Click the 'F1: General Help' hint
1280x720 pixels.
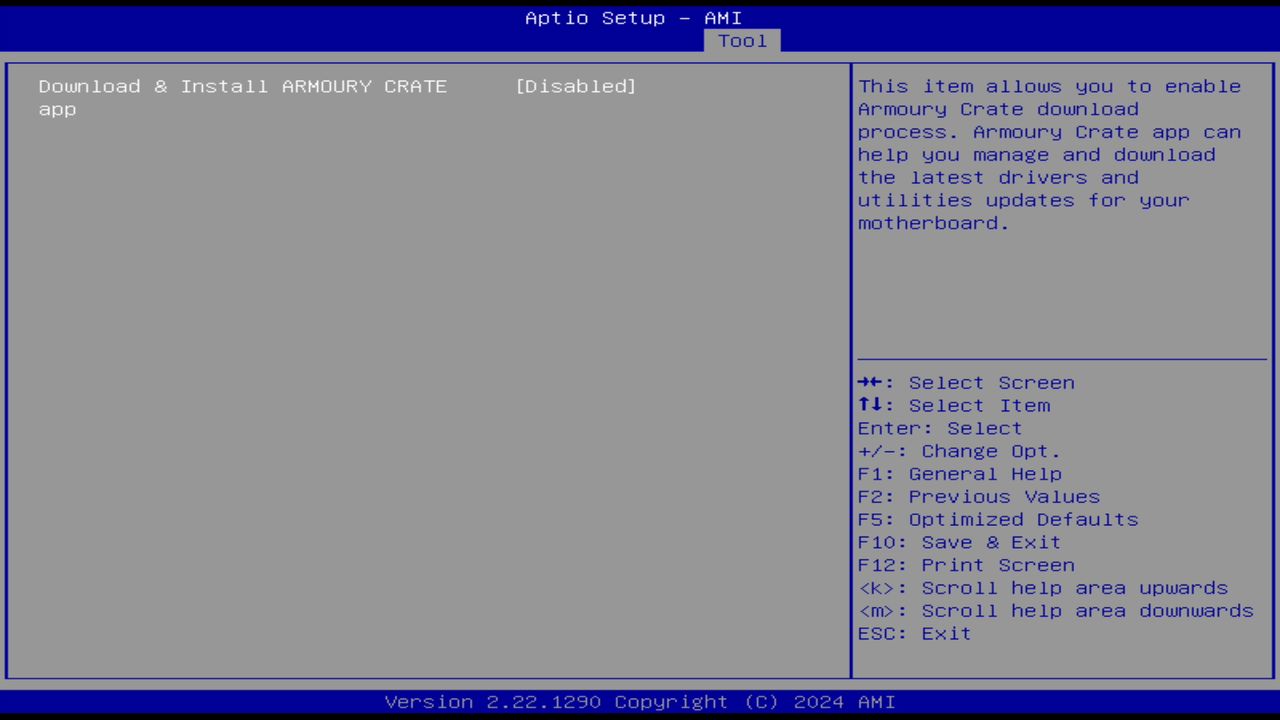pyautogui.click(x=959, y=474)
